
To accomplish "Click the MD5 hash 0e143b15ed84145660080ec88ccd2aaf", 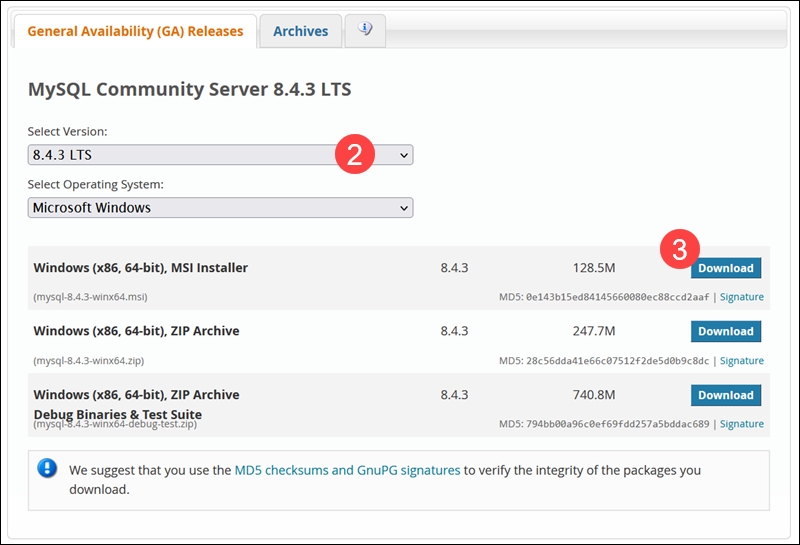I will coord(617,297).
